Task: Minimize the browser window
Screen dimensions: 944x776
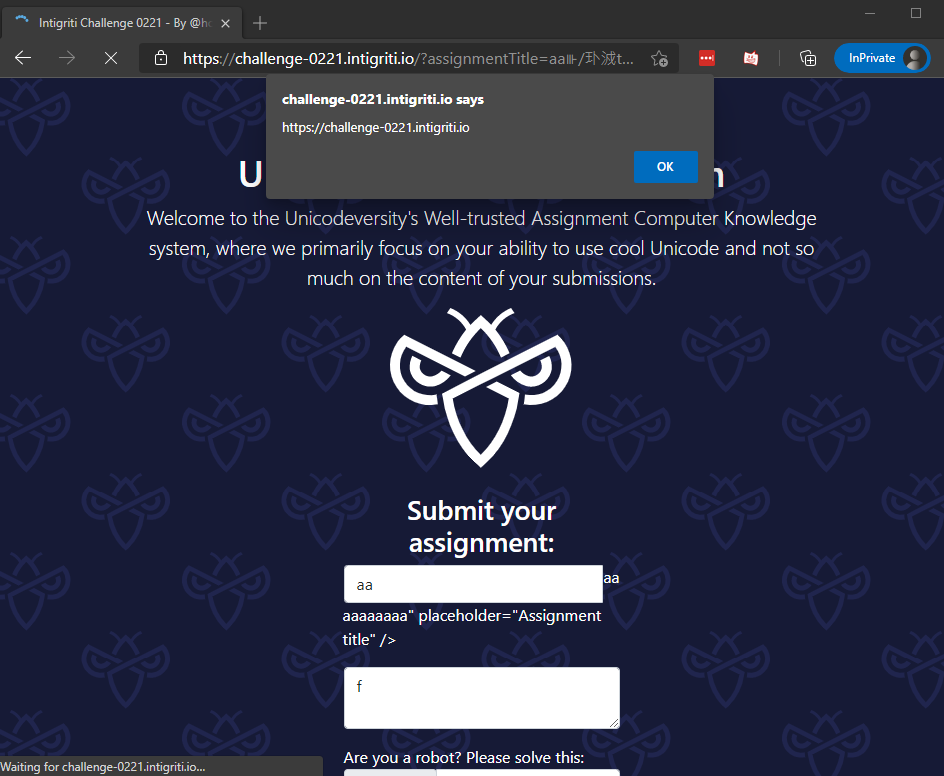Action: (x=869, y=13)
